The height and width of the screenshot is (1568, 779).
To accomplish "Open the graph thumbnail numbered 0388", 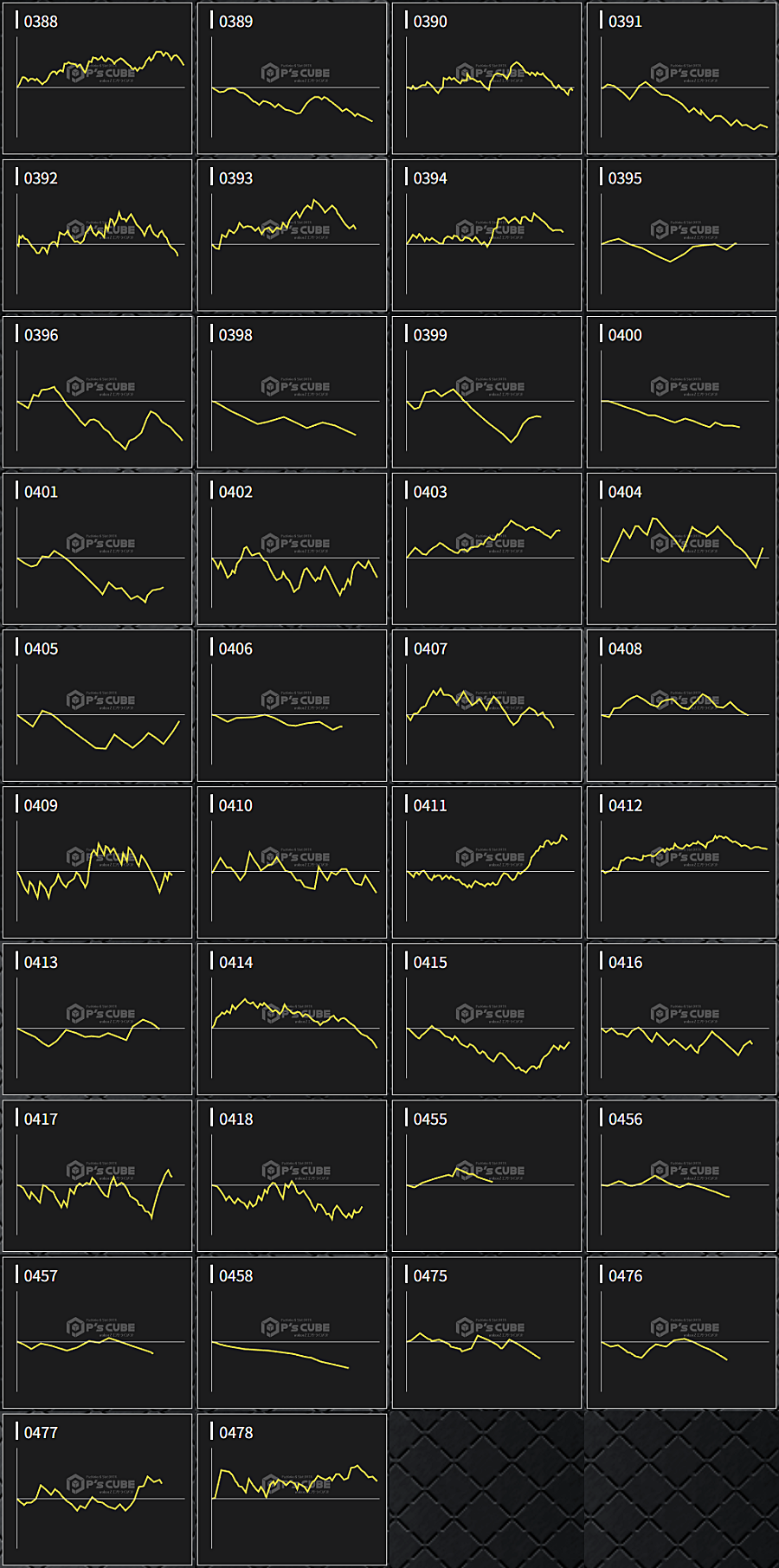I will coord(97,79).
